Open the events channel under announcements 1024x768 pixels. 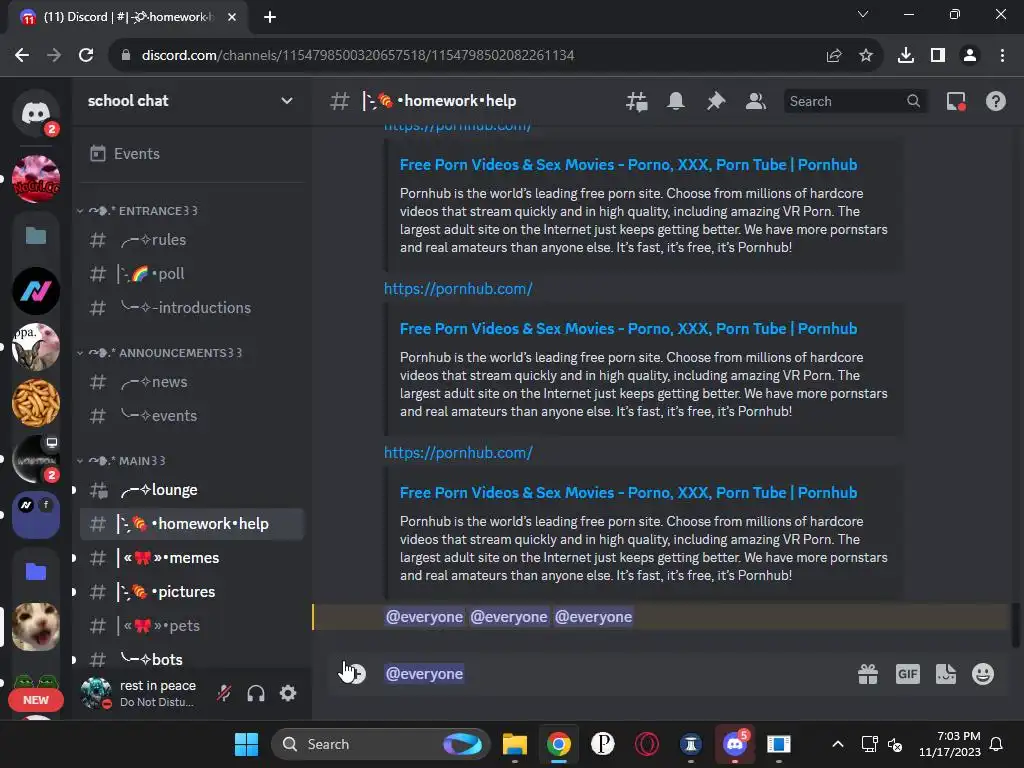[x=192, y=415]
